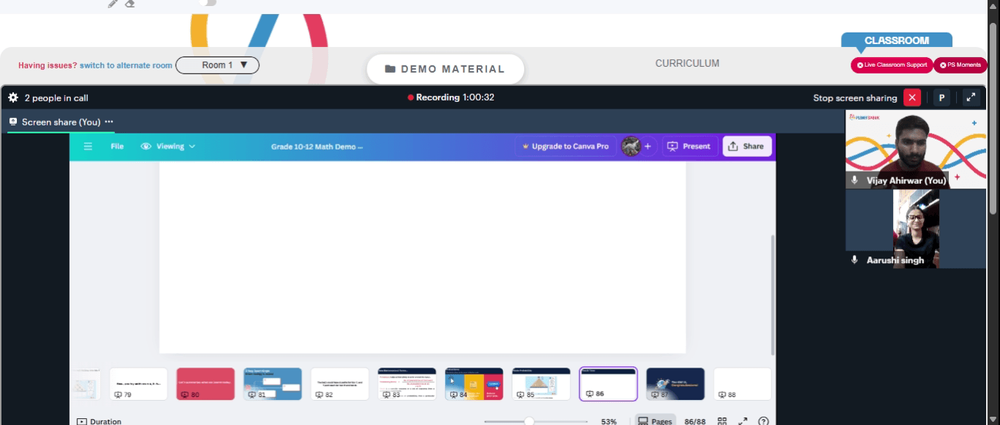Screen dimensions: 1000x425
Task: Adjust the zoom slider handle
Action: (529, 421)
